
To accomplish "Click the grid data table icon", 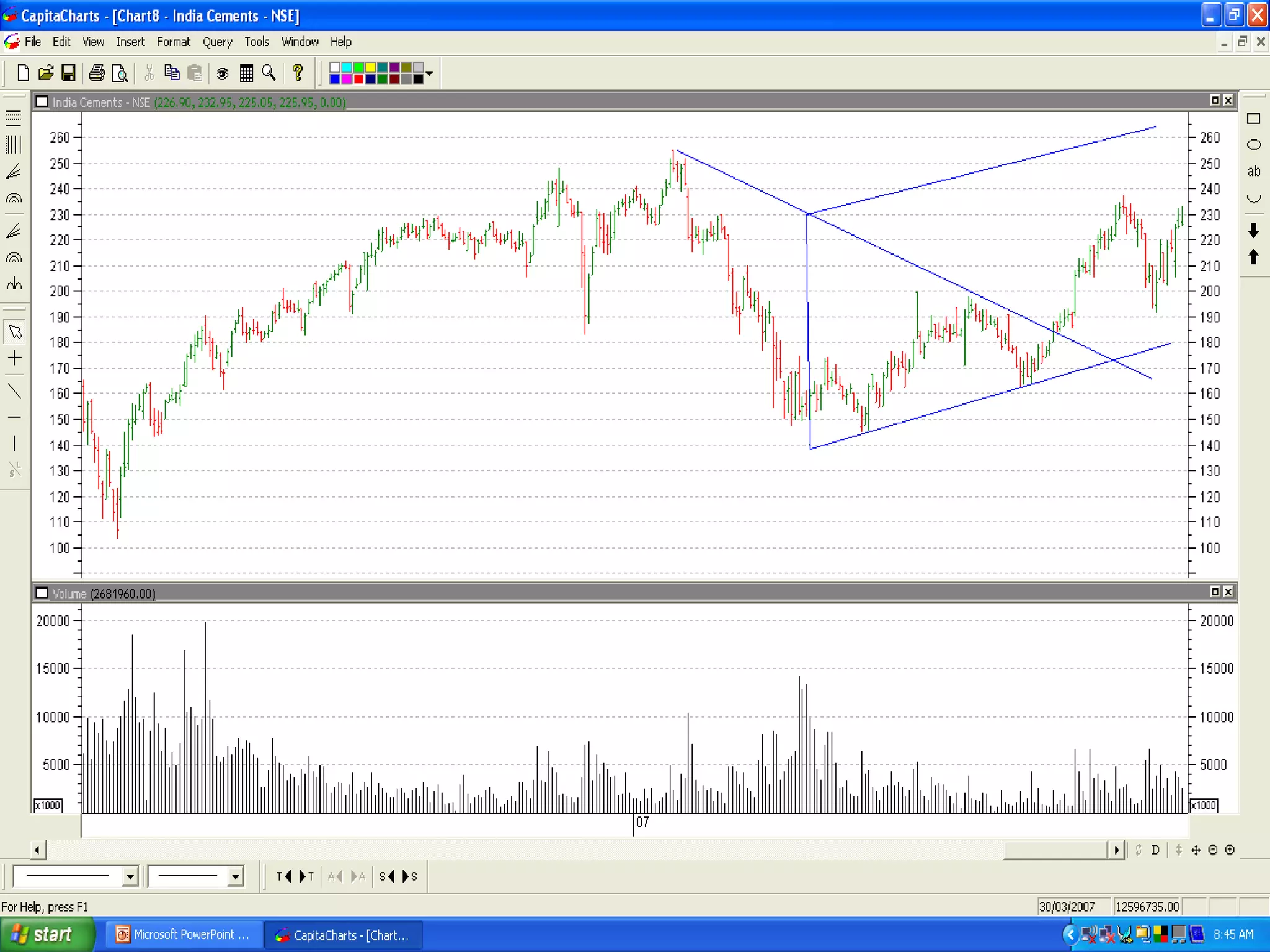I will [x=246, y=73].
